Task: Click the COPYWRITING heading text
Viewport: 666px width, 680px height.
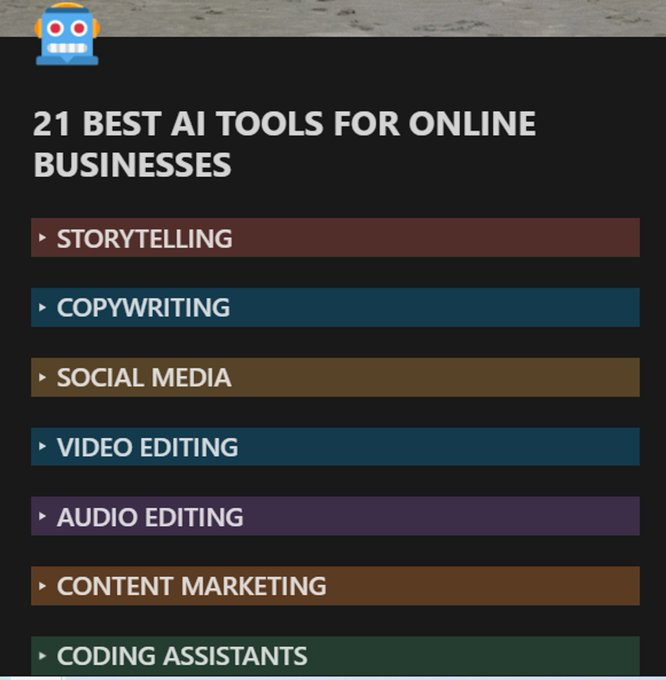Action: click(x=144, y=308)
